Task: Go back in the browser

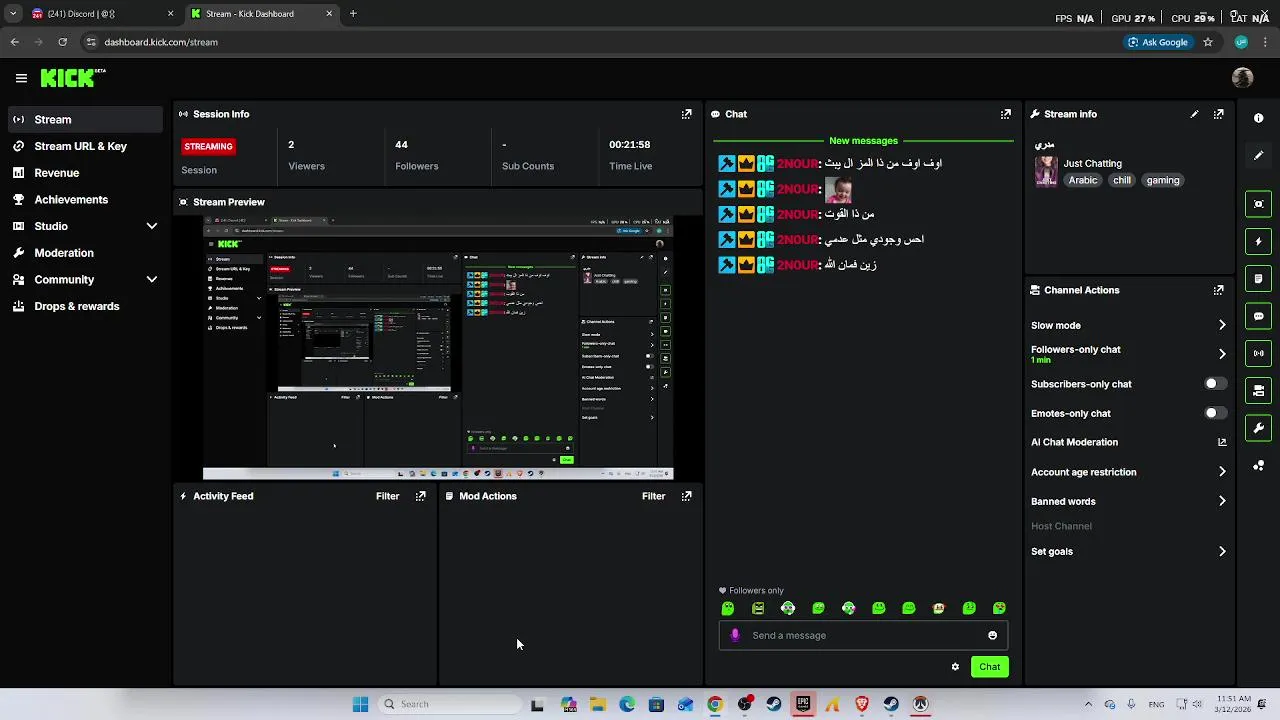Action: tap(14, 42)
